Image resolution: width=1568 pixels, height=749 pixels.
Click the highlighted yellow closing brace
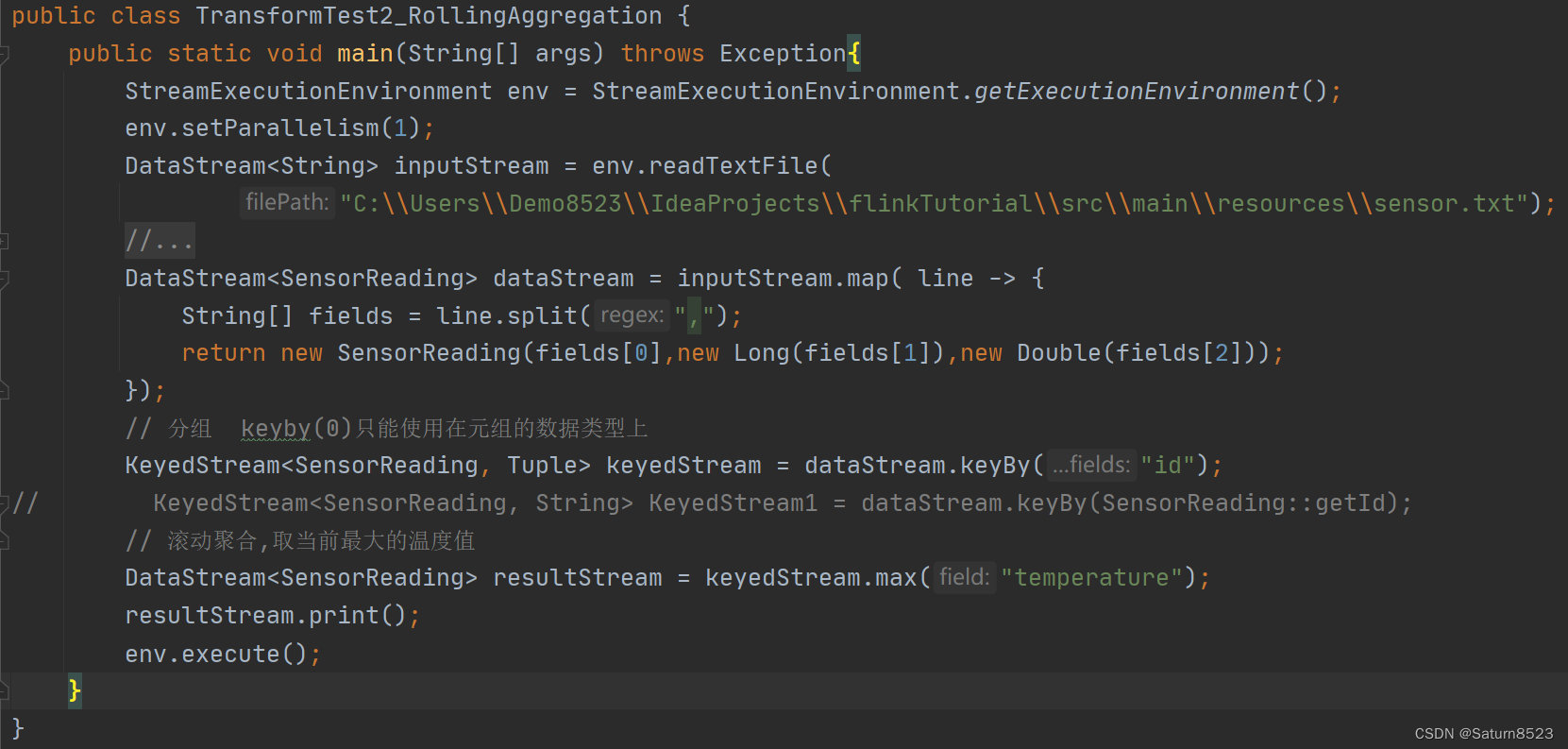(x=75, y=690)
